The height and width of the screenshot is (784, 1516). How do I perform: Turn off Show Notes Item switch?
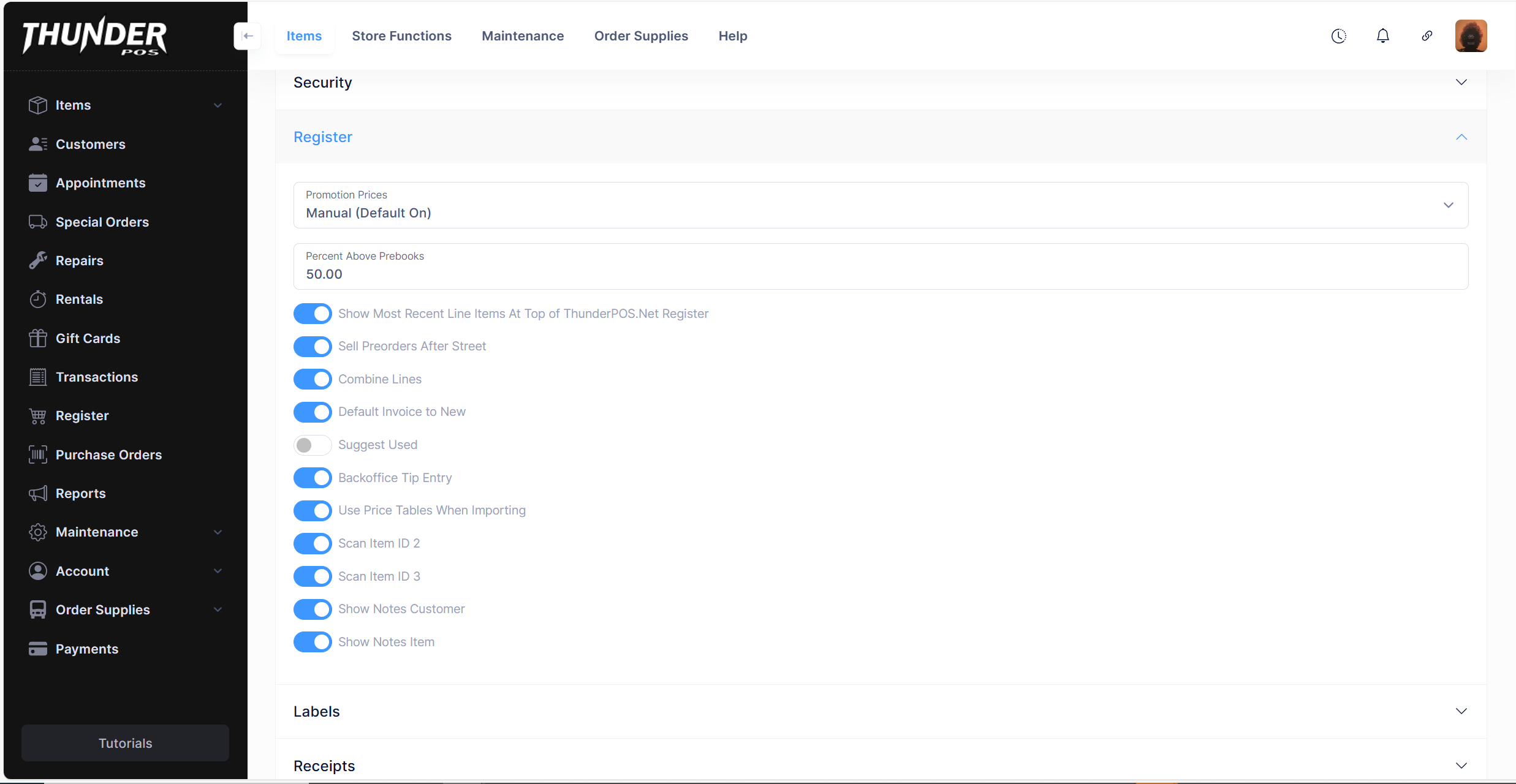[x=313, y=642]
